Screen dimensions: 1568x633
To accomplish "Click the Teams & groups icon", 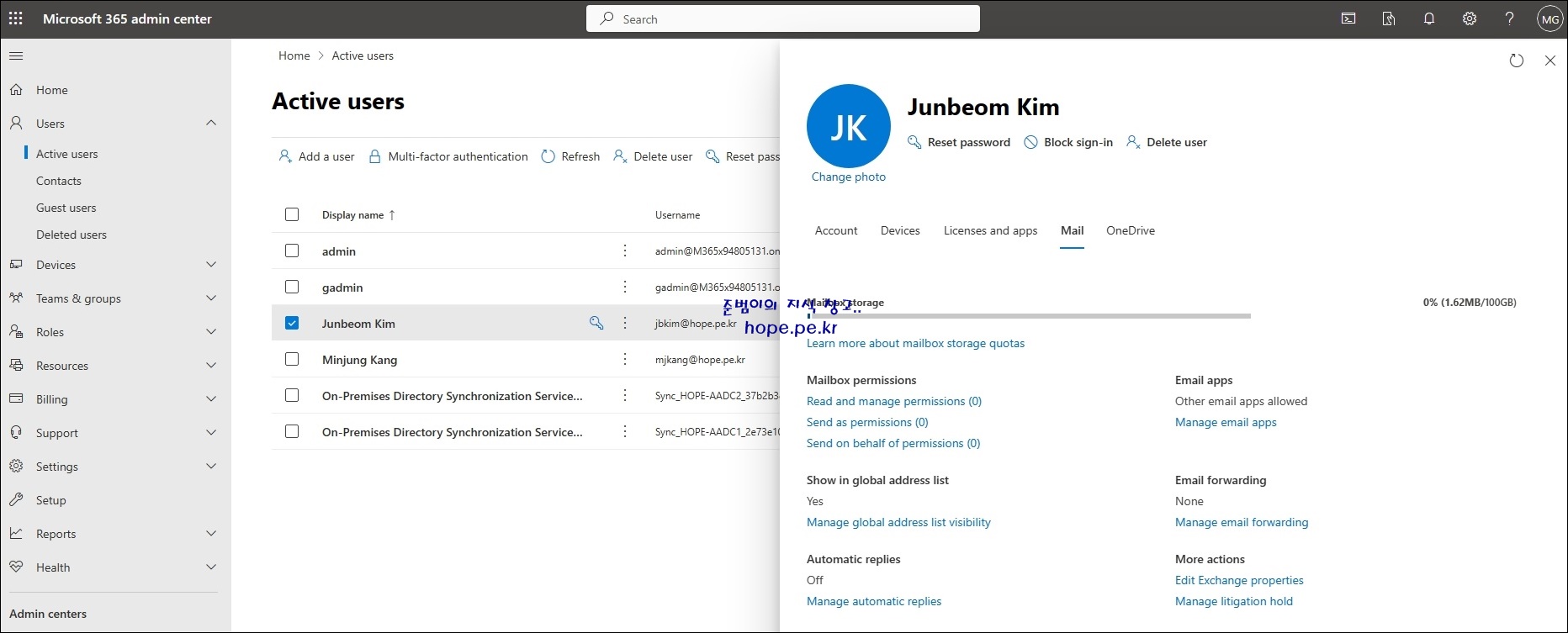I will click(x=16, y=298).
